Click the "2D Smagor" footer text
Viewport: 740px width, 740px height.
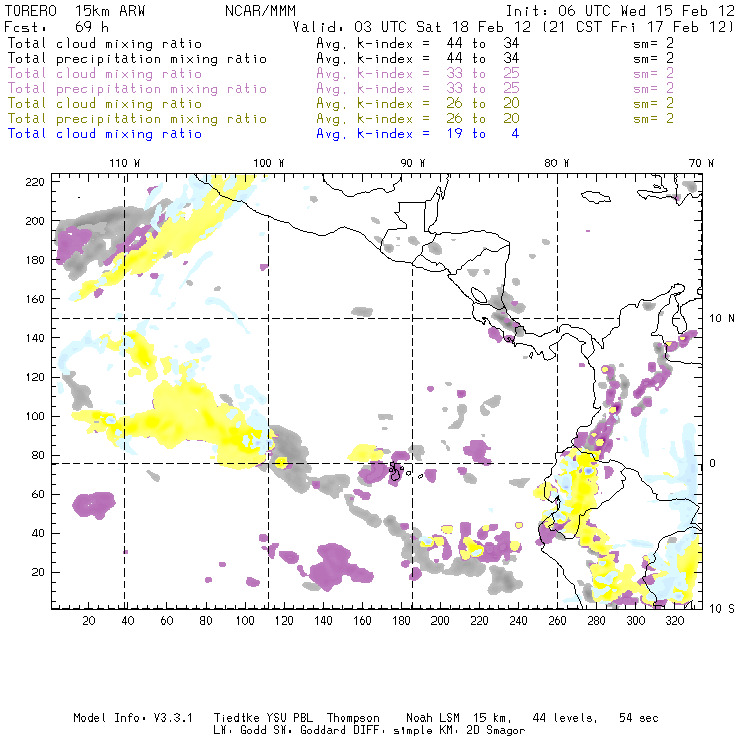(x=496, y=731)
